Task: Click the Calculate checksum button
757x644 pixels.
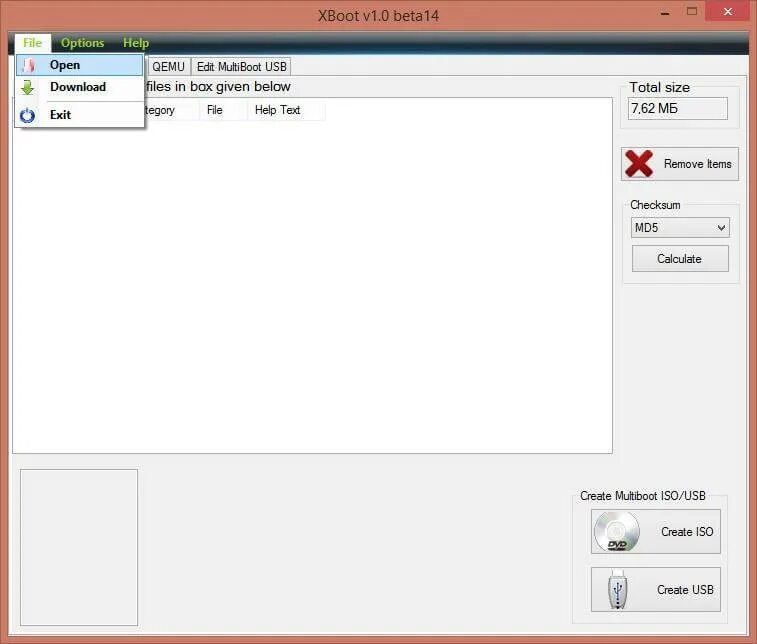Action: (680, 259)
